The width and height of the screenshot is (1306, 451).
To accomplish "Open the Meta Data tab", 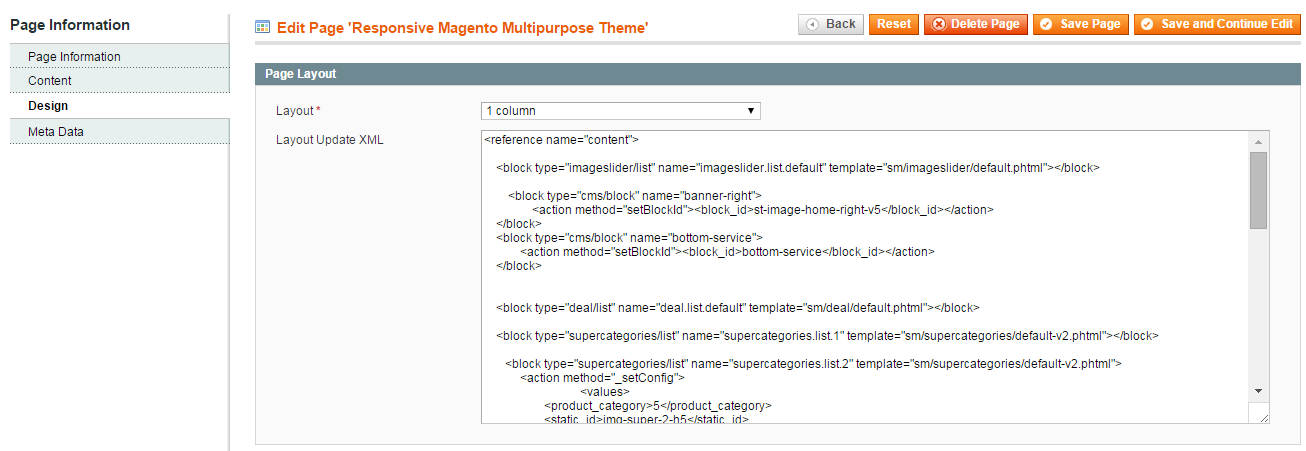I will pyautogui.click(x=120, y=131).
